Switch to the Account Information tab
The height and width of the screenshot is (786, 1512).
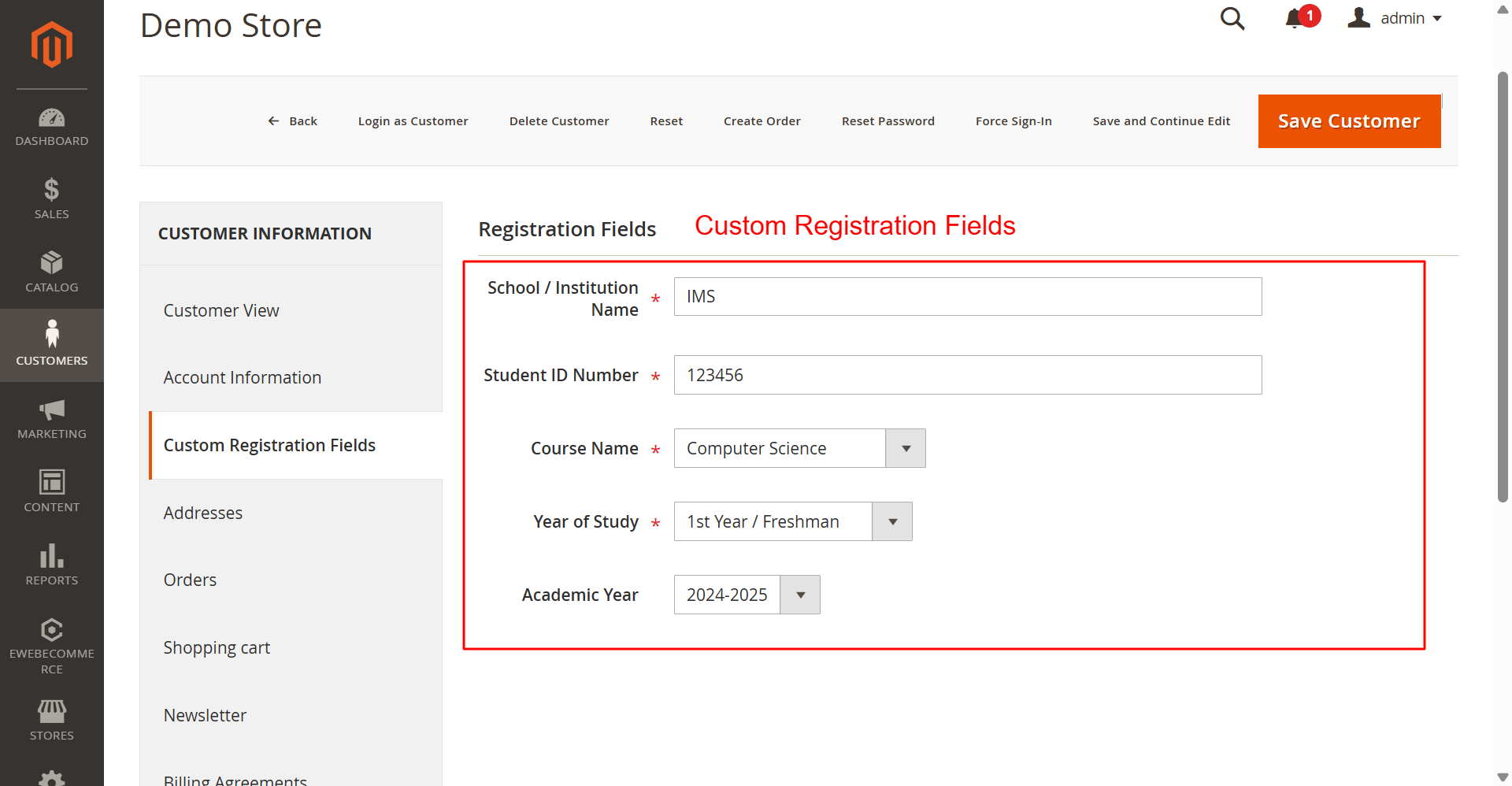coord(243,377)
